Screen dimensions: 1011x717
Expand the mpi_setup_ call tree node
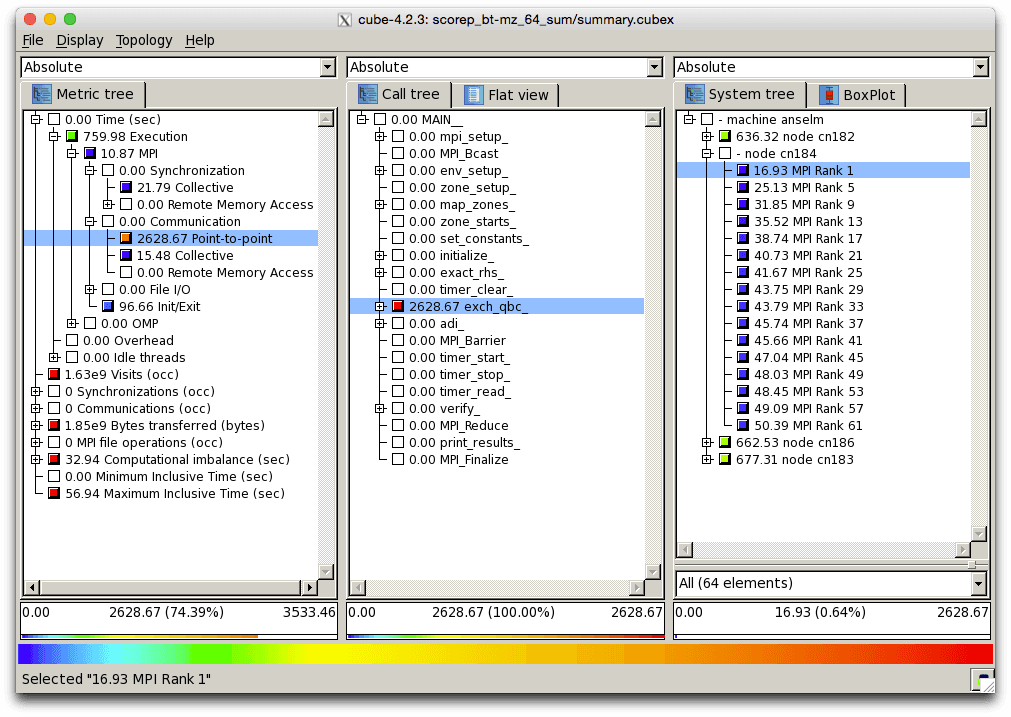point(380,137)
